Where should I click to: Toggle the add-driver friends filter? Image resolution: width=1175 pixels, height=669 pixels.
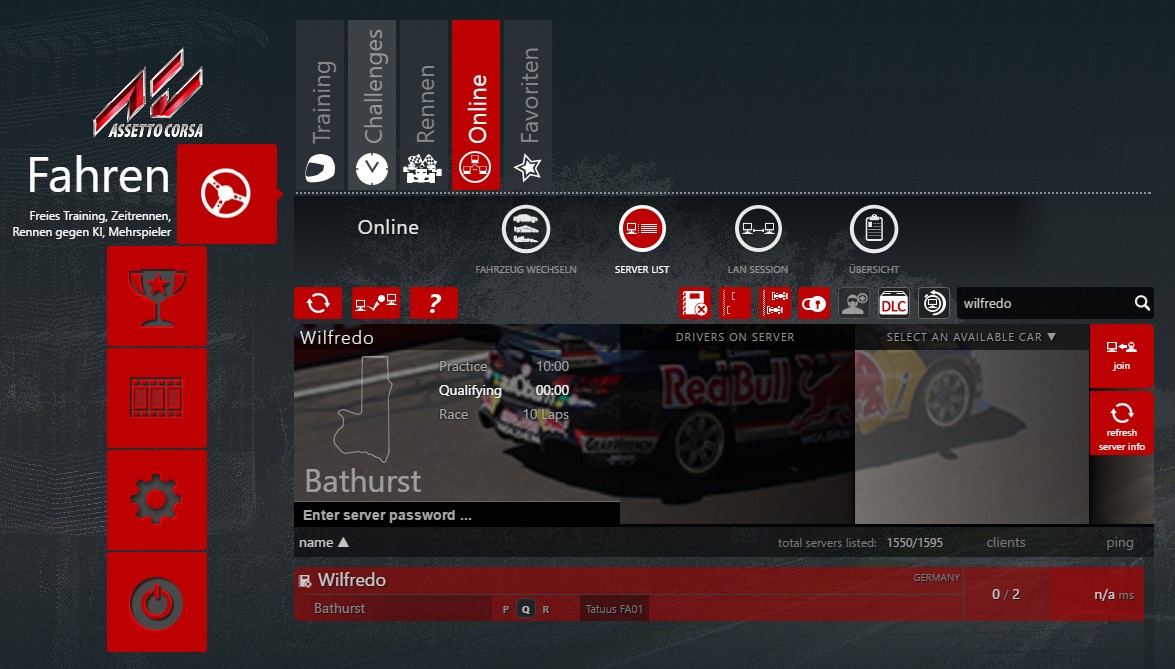tap(853, 303)
